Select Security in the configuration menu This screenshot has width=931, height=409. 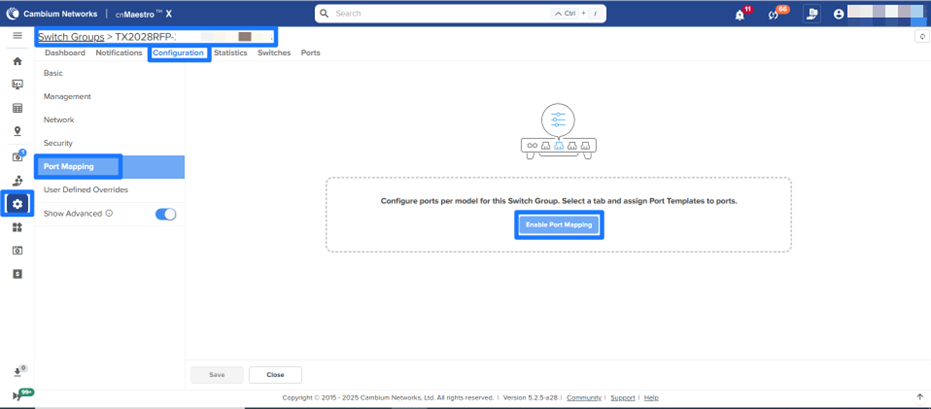coord(58,143)
